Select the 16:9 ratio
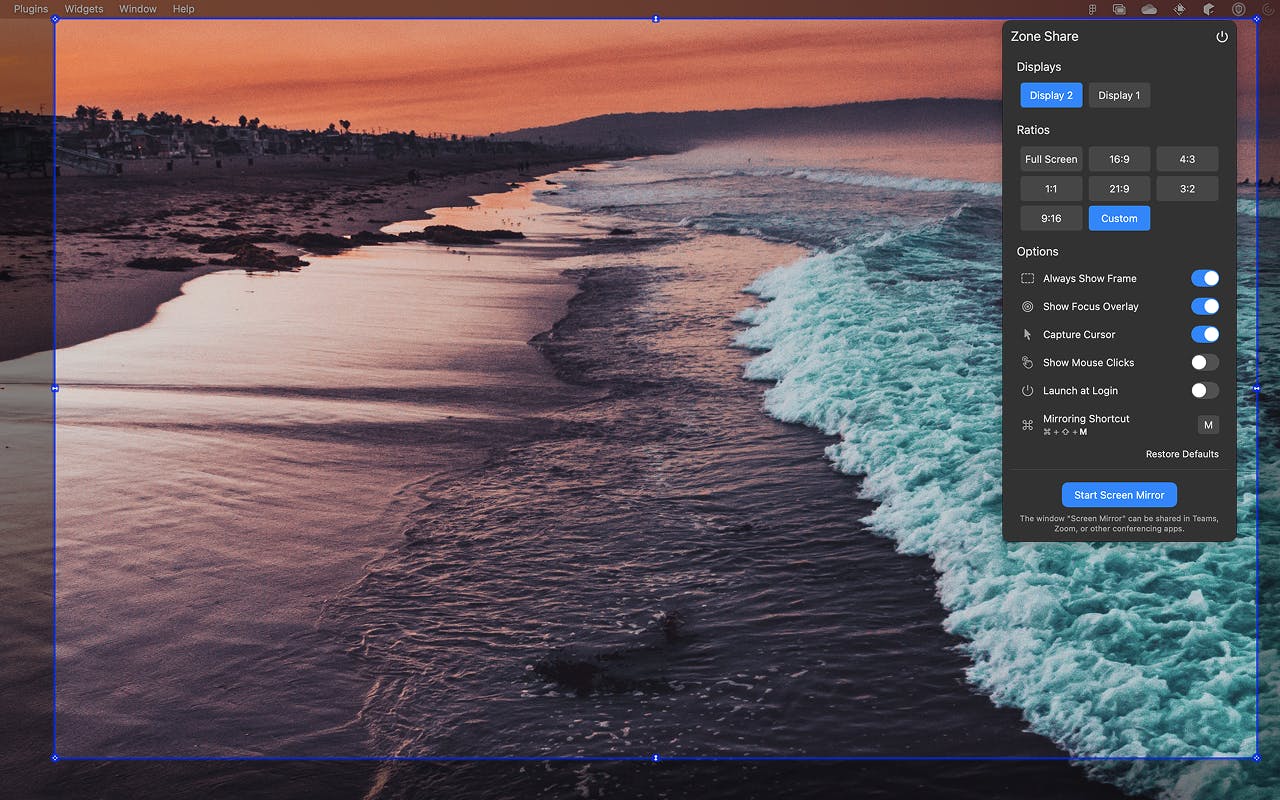 [1119, 159]
